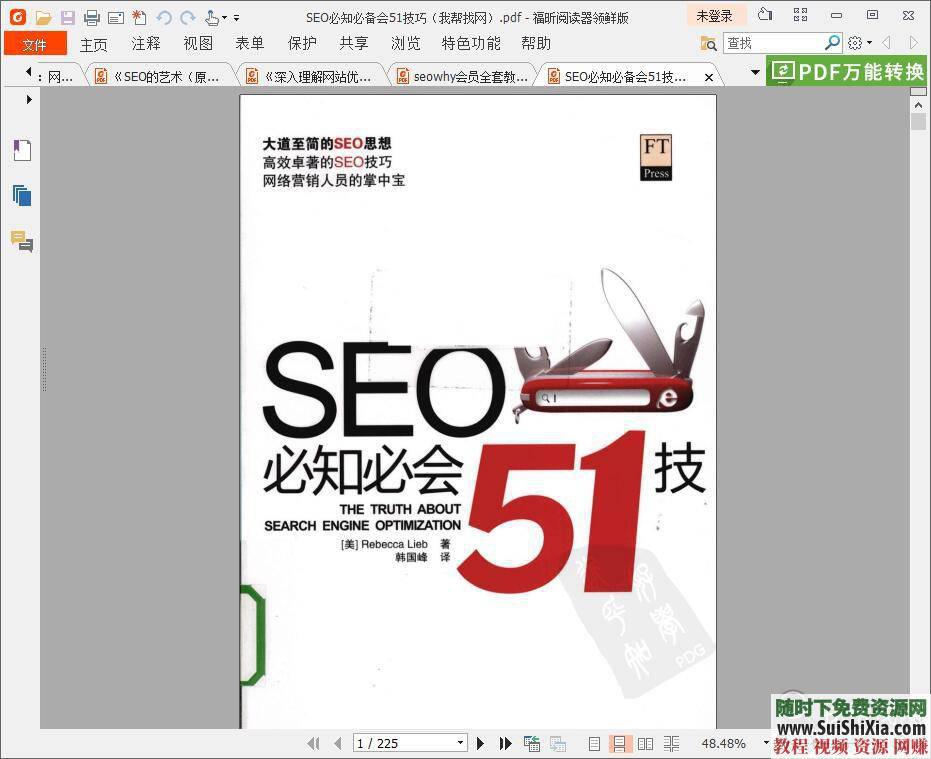The image size is (931, 759).
Task: Click the right scrollbar up arrow
Action: pyautogui.click(x=918, y=104)
